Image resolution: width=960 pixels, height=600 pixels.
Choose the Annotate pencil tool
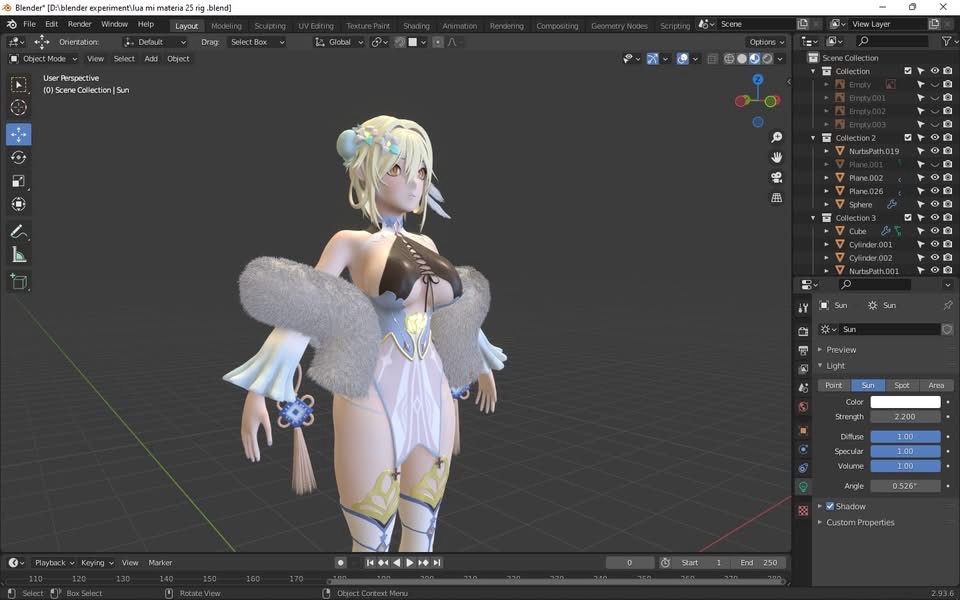(19, 231)
